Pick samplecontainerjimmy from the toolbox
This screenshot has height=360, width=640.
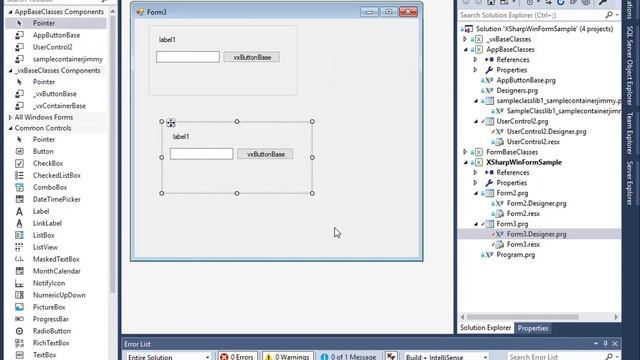pos(68,59)
